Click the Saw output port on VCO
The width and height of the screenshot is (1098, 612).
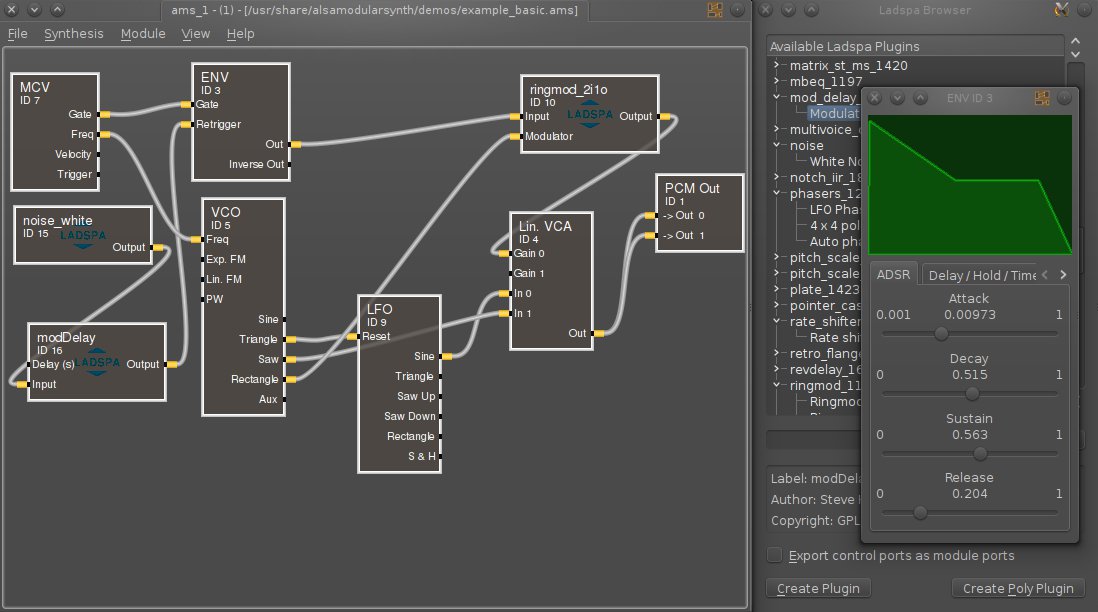[289, 359]
